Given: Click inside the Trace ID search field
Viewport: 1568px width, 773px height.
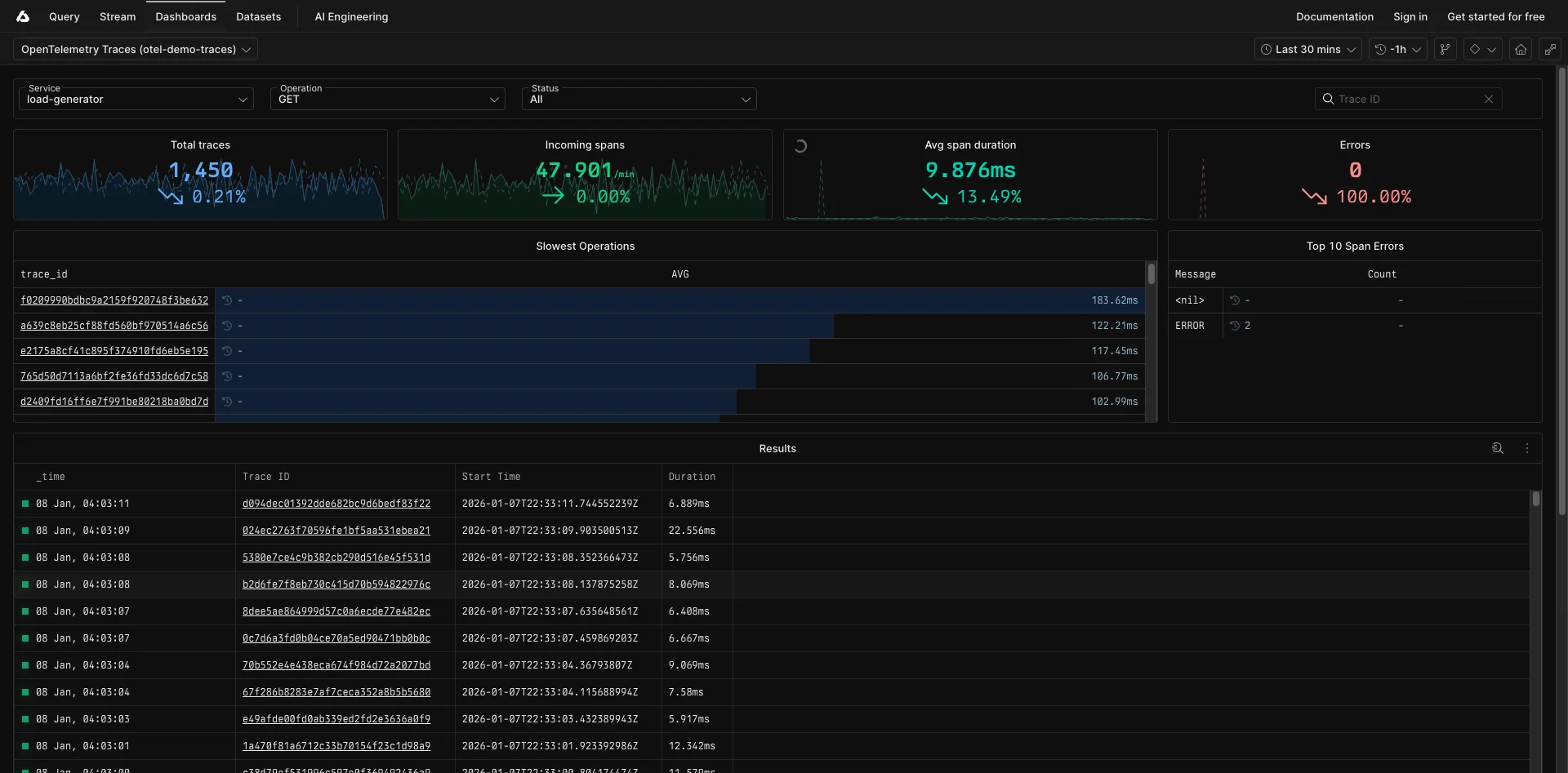Looking at the screenshot, I should coord(1405,99).
